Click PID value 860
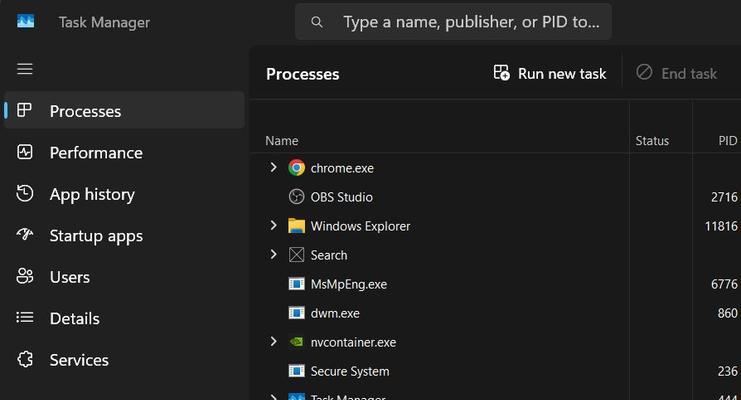Image resolution: width=741 pixels, height=400 pixels. (x=727, y=313)
